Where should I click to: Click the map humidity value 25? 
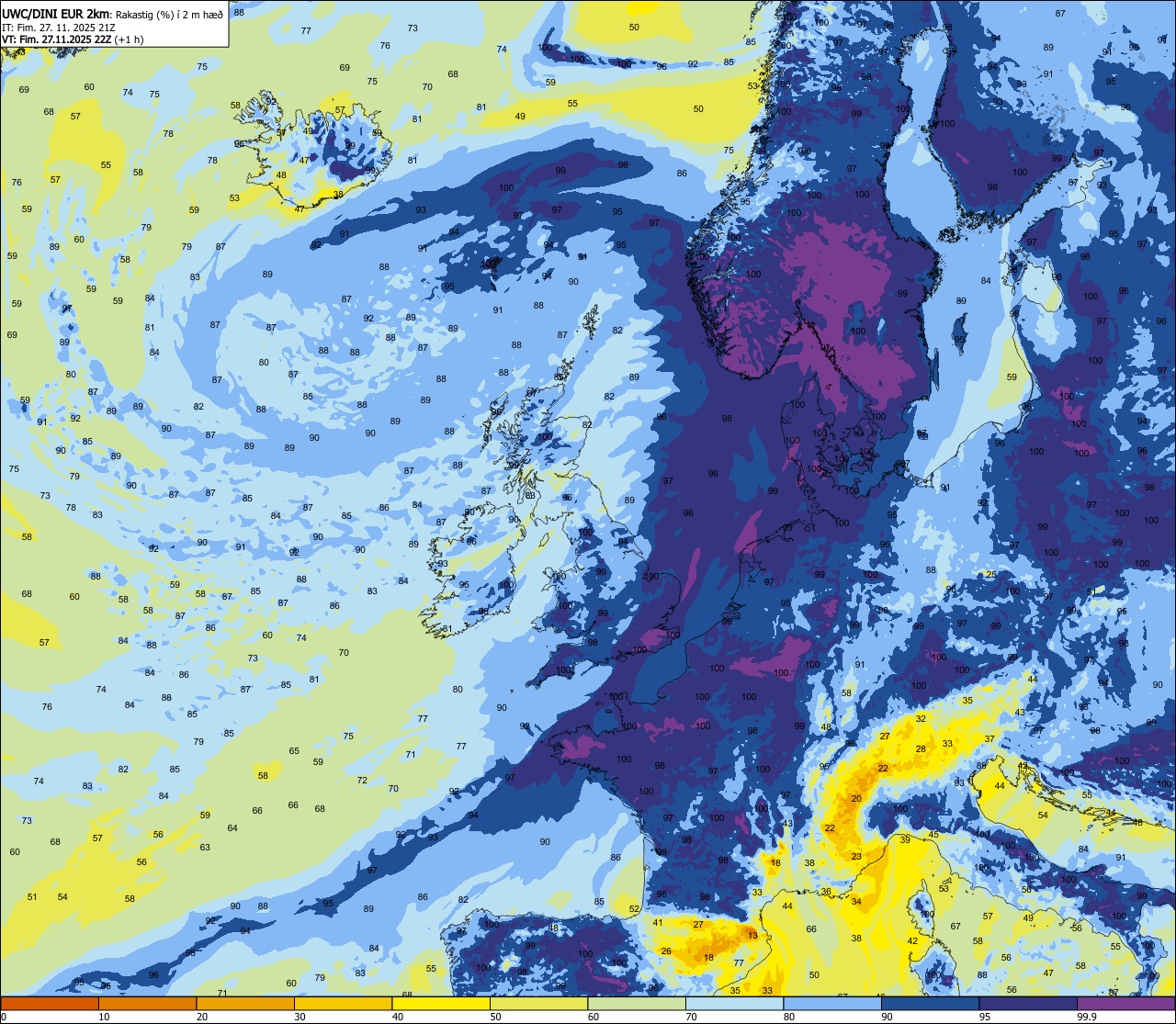991,575
